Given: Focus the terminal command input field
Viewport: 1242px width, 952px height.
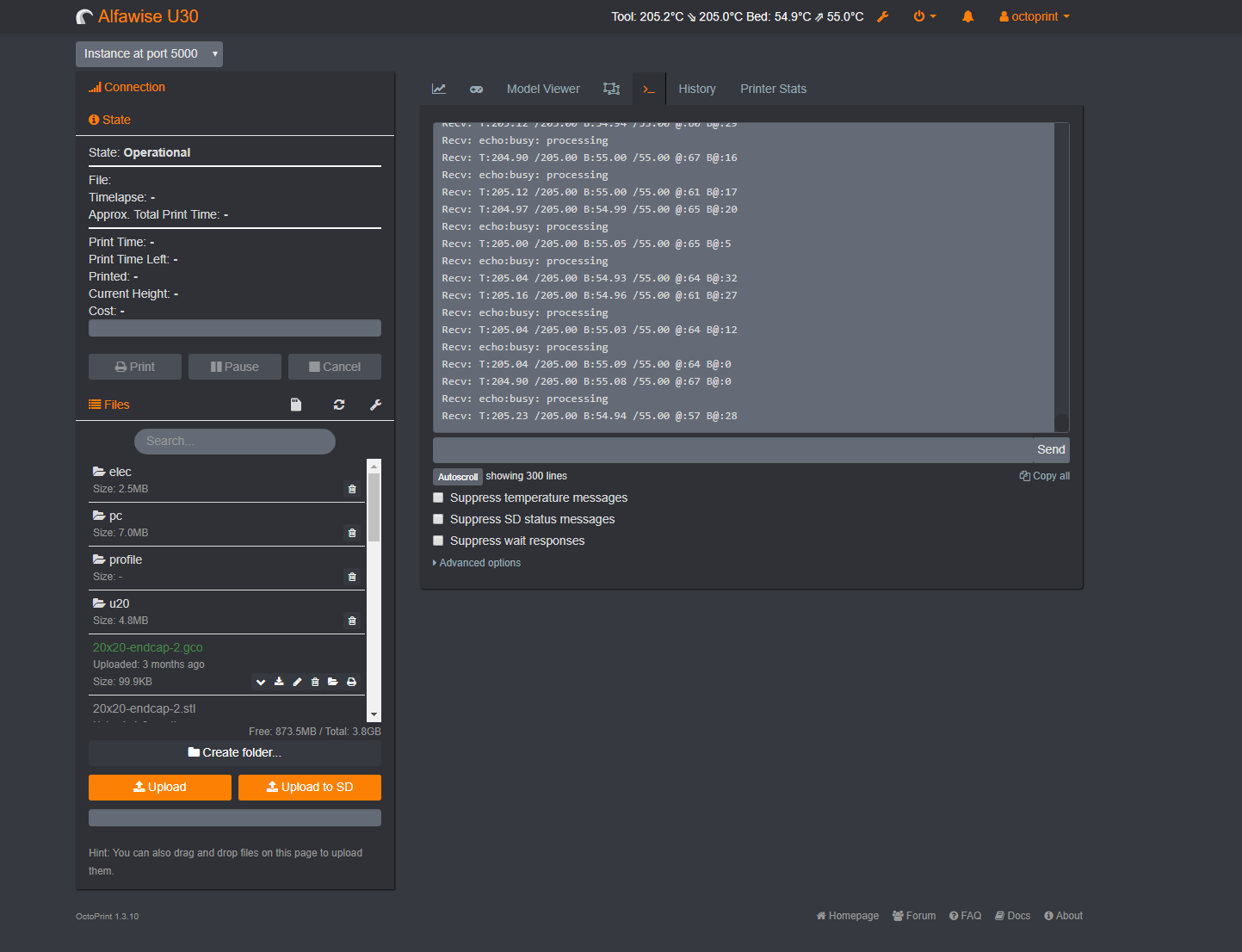Looking at the screenshot, I should click(733, 449).
